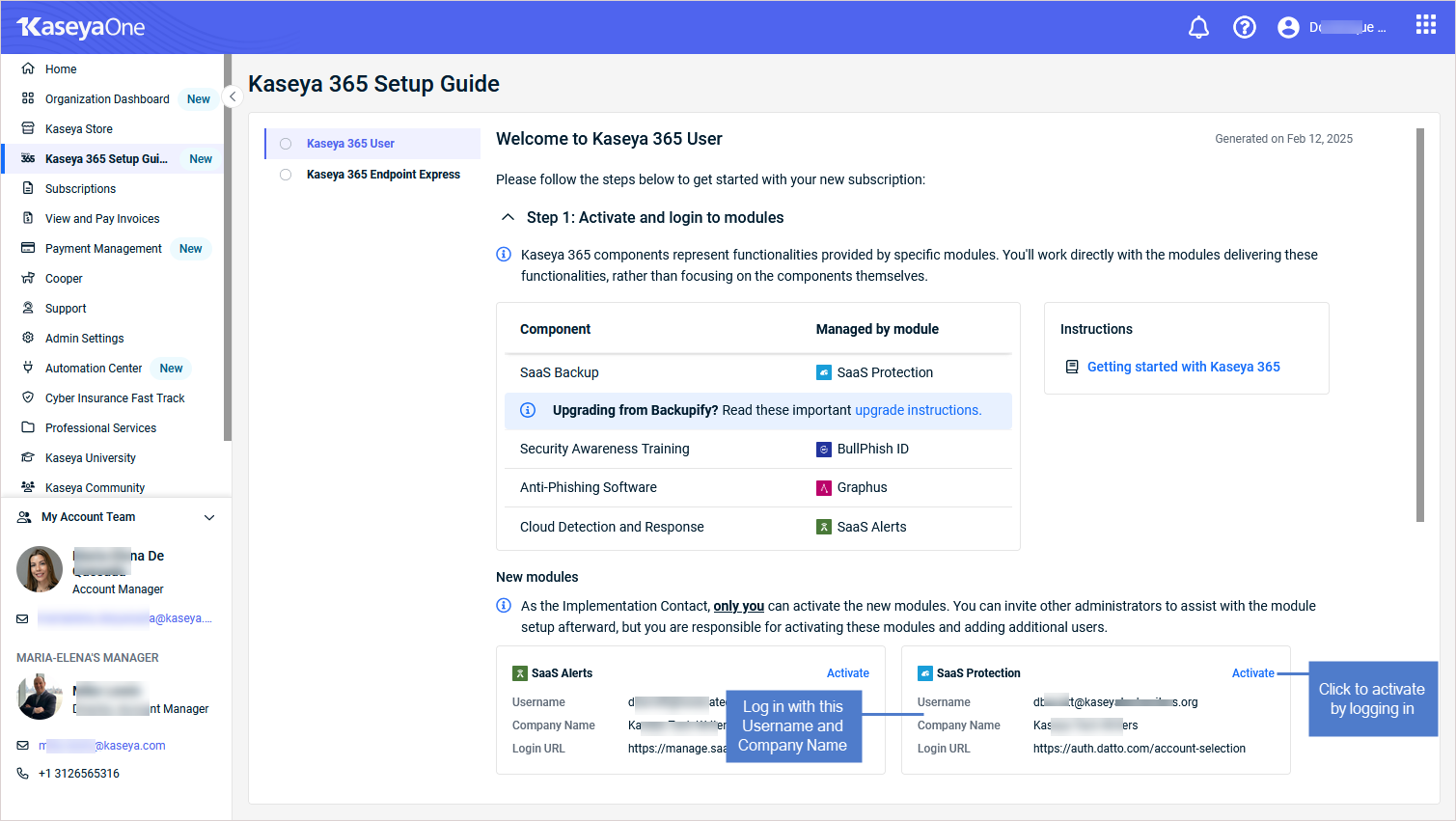1456x821 pixels.
Task: Click the SaaS Alerts card icon in New modules
Action: (x=520, y=673)
